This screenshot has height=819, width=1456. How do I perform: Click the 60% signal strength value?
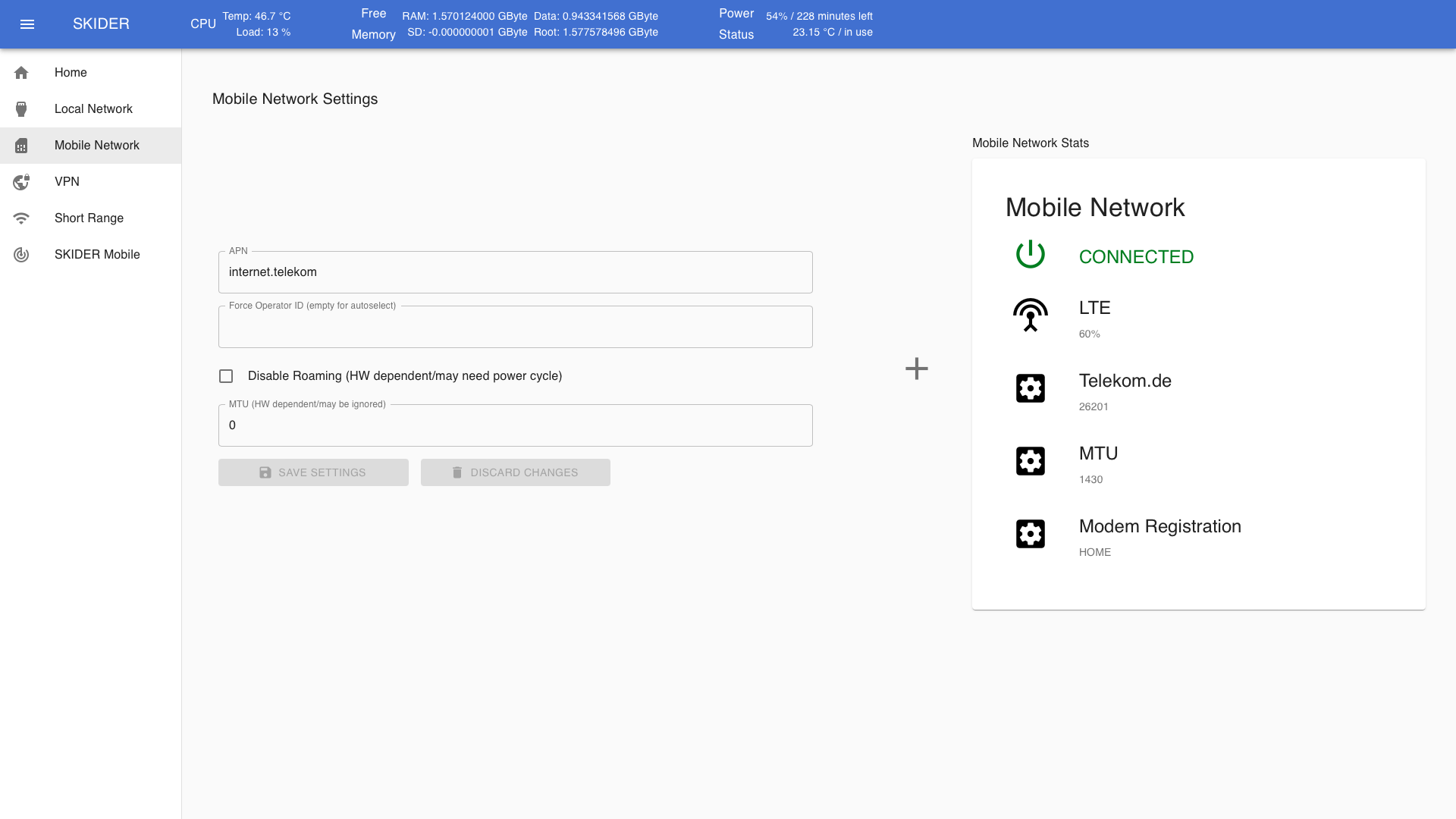click(x=1089, y=334)
